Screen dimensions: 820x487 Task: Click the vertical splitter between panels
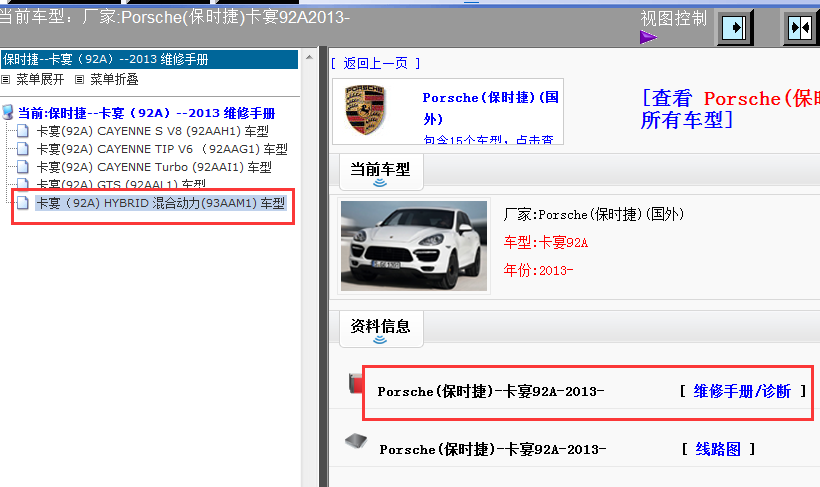click(x=323, y=267)
